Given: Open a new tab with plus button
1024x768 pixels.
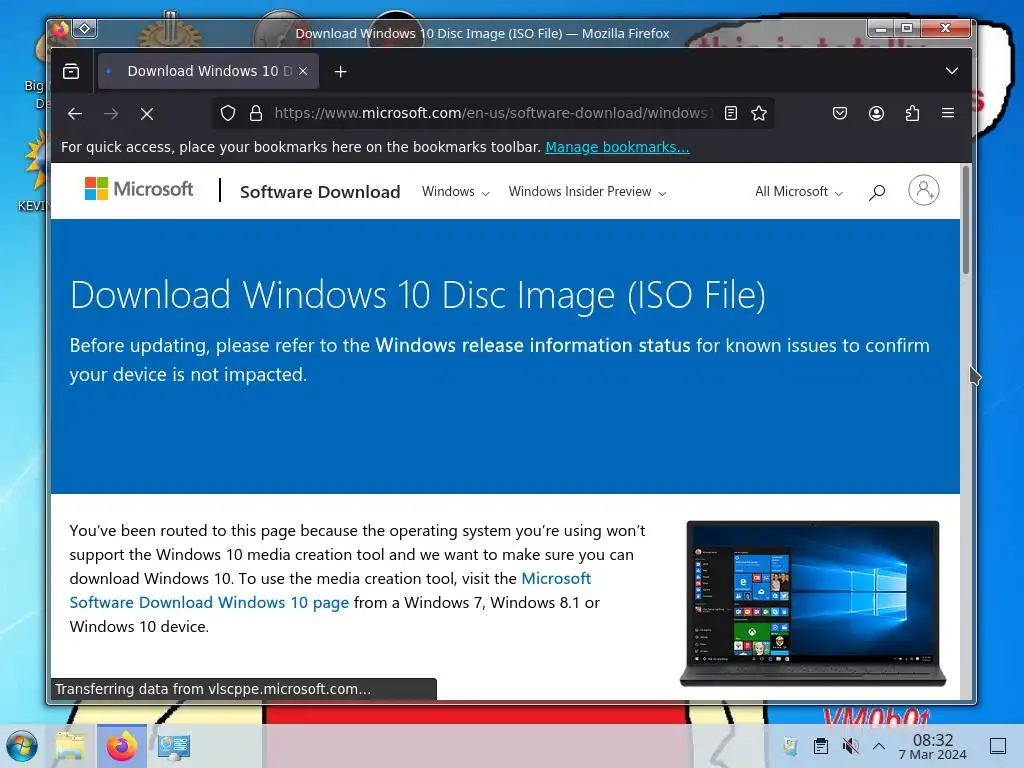Looking at the screenshot, I should pos(340,71).
